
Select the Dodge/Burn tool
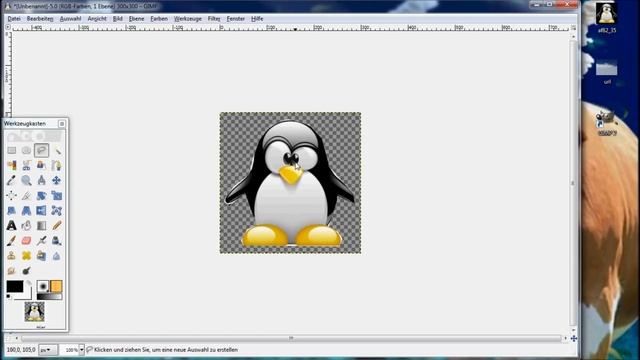point(27,271)
